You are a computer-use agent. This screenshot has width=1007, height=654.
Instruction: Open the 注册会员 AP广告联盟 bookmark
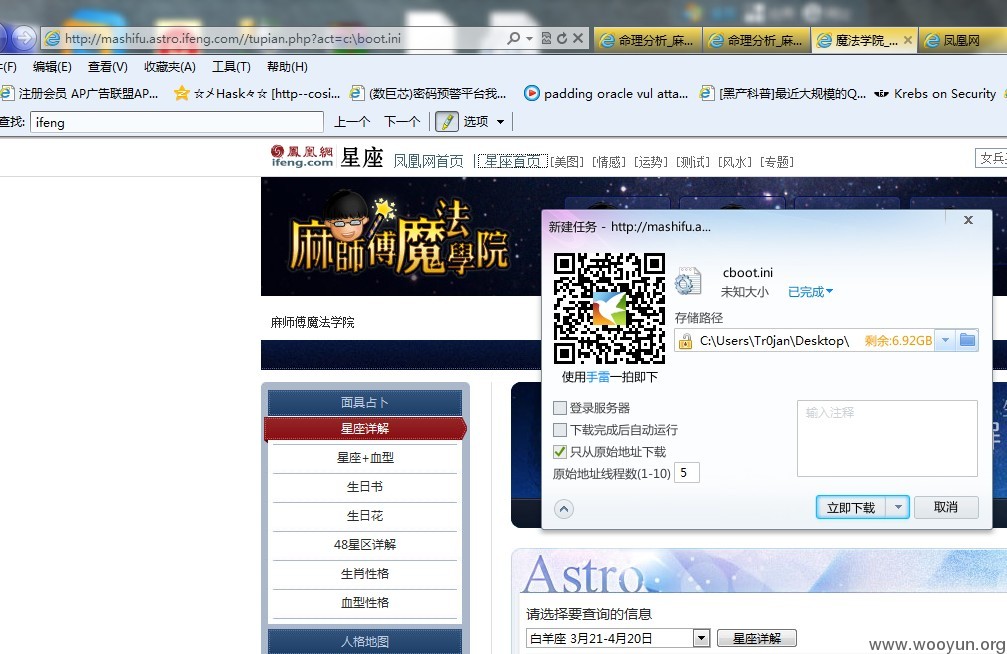tap(80, 94)
